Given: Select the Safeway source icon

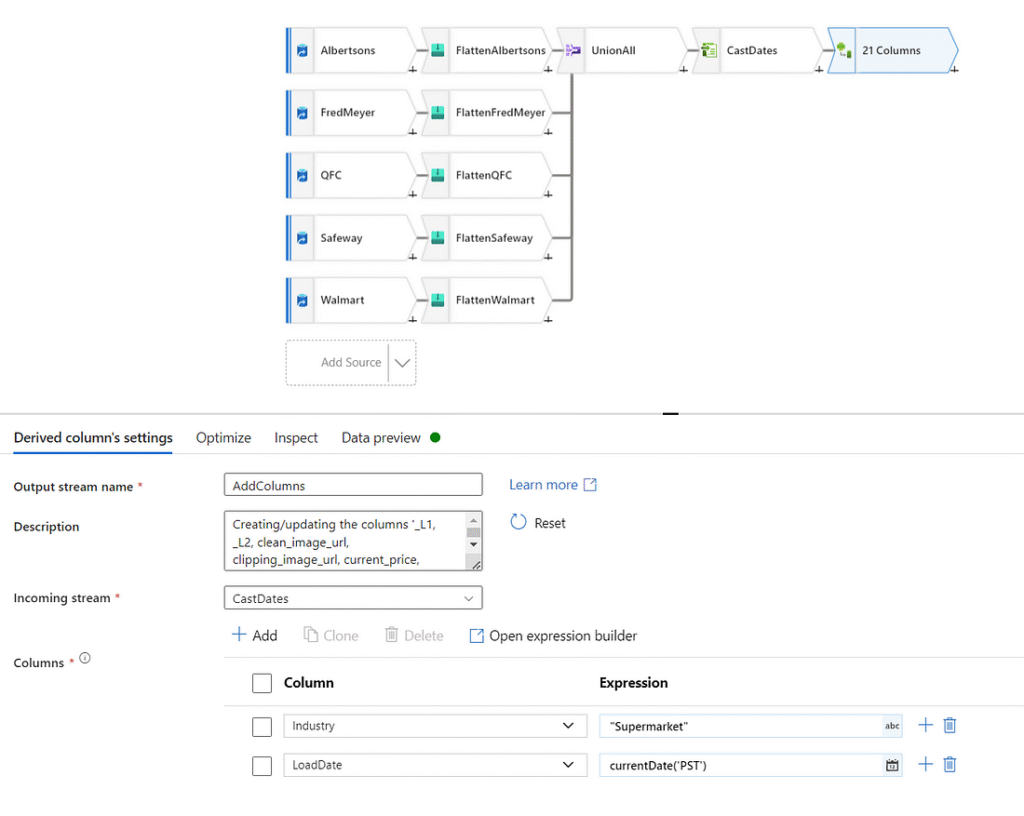Looking at the screenshot, I should [302, 238].
